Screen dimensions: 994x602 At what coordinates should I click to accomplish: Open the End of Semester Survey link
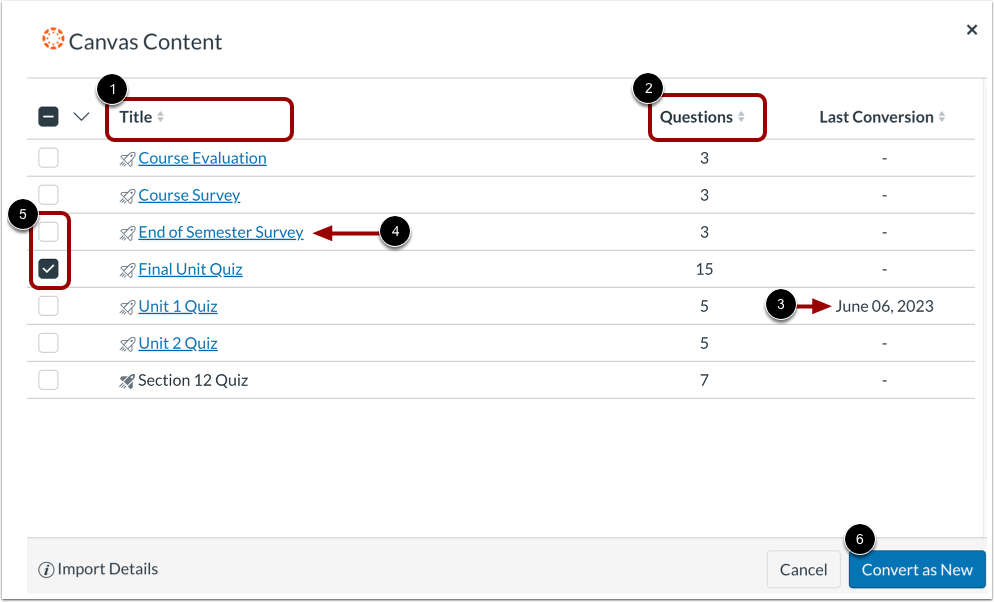220,232
